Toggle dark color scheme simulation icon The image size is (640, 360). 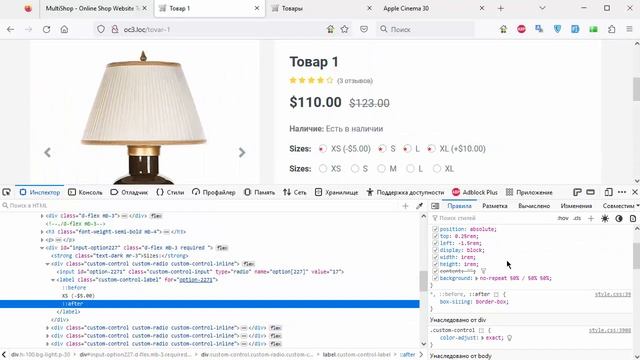pyautogui.click(x=619, y=218)
